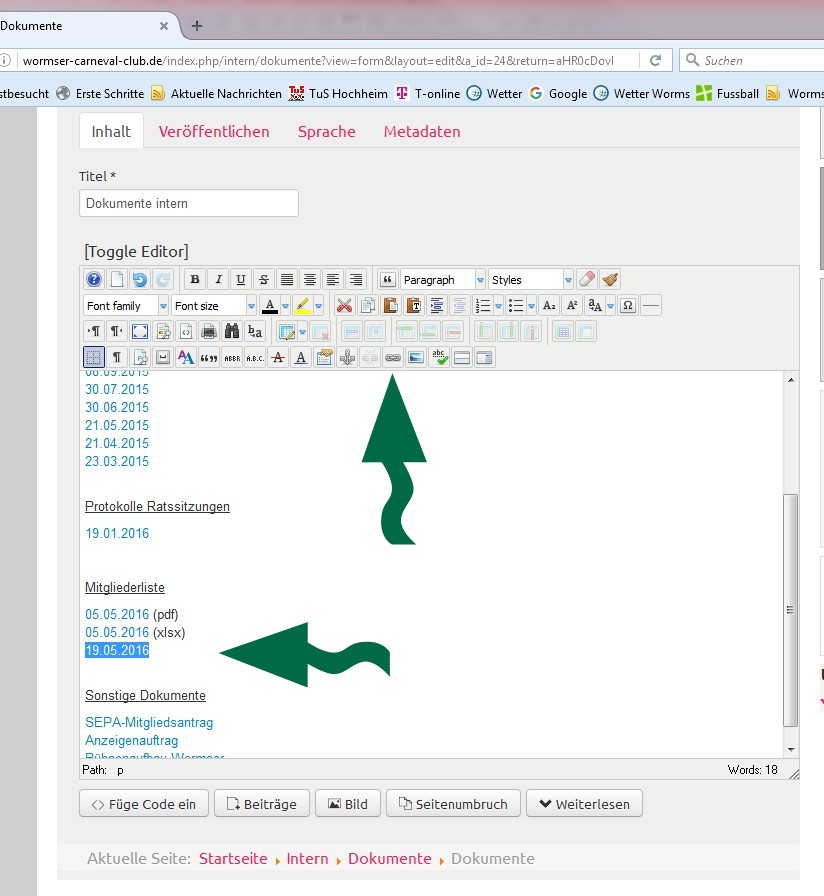Toggle italic formatting in editor
The width and height of the screenshot is (824, 896).
tap(218, 280)
